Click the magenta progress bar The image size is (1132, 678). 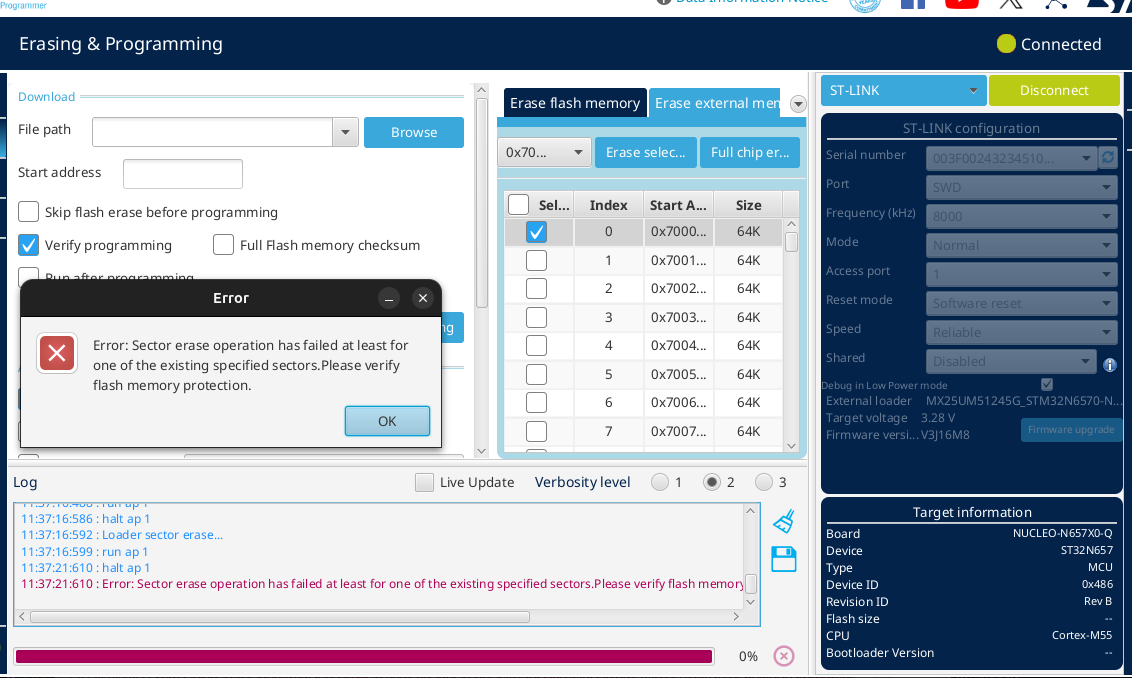pyautogui.click(x=364, y=656)
